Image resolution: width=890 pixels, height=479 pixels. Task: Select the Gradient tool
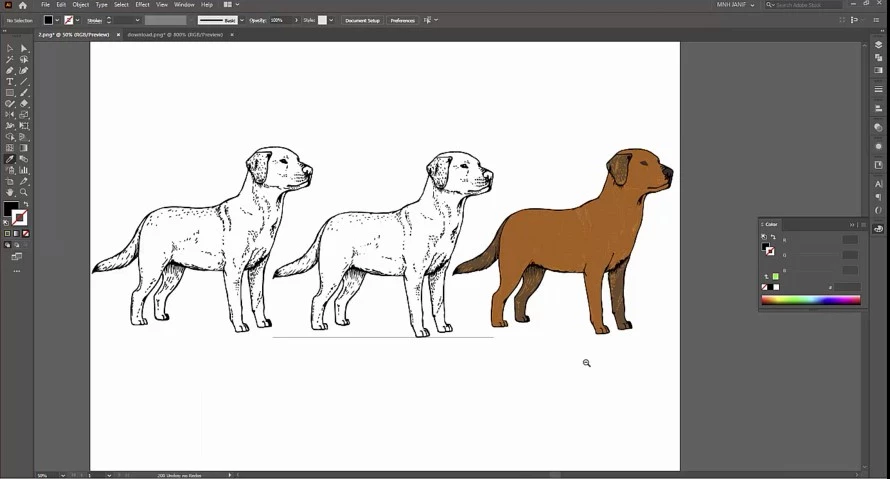(x=24, y=148)
